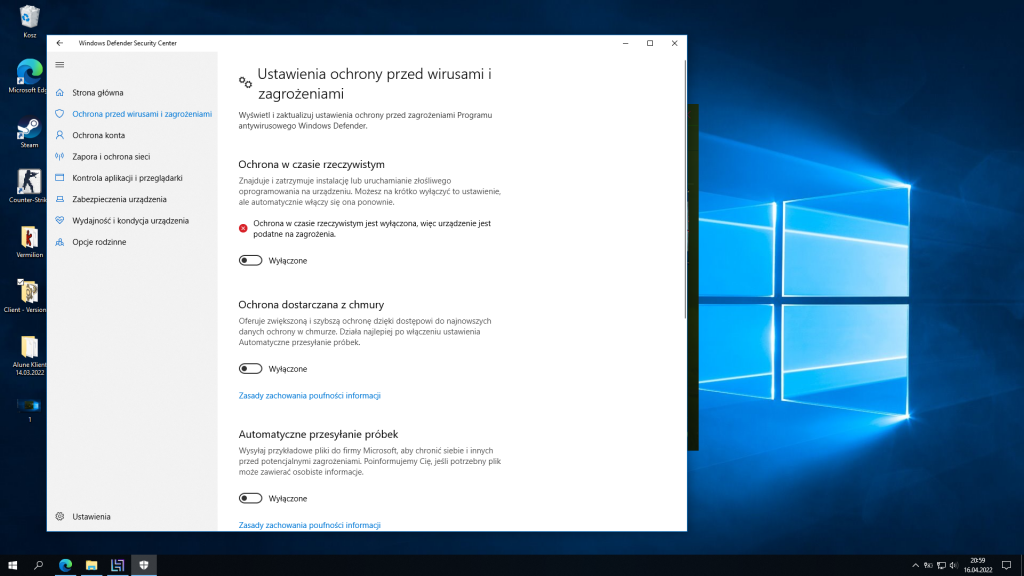Launch Edge from the taskbar

[65, 566]
